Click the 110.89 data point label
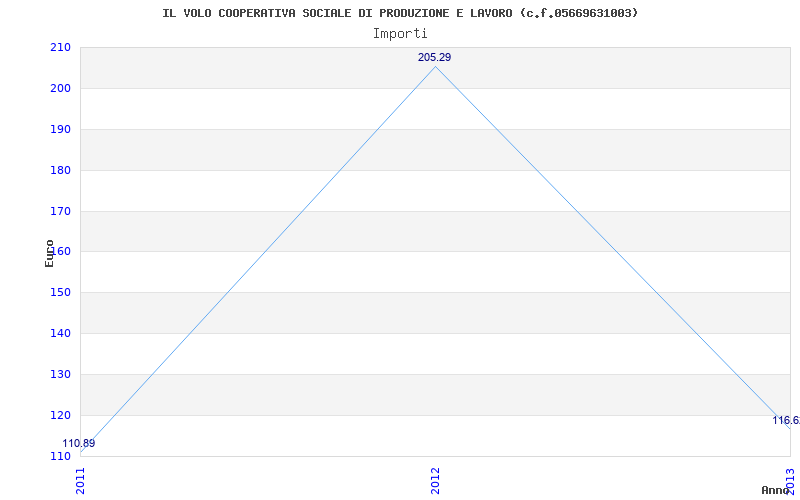The width and height of the screenshot is (800, 500). [x=79, y=443]
